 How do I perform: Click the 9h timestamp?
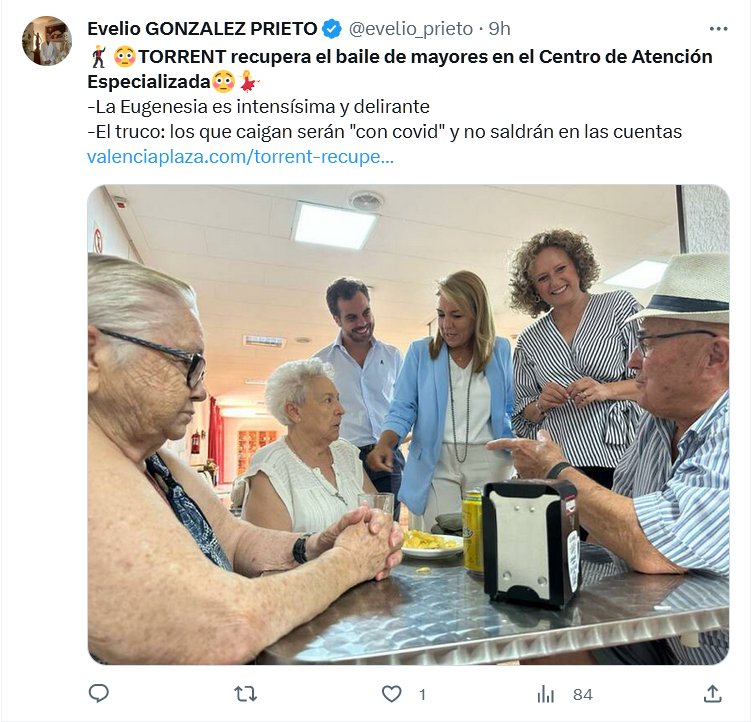click(499, 29)
